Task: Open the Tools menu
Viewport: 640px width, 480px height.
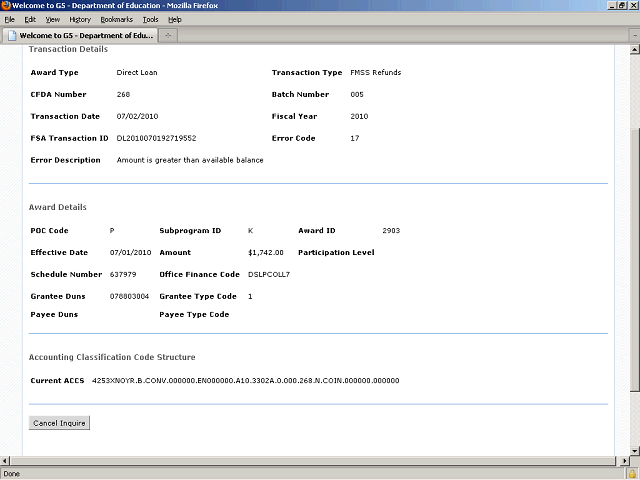Action: pyautogui.click(x=150, y=19)
